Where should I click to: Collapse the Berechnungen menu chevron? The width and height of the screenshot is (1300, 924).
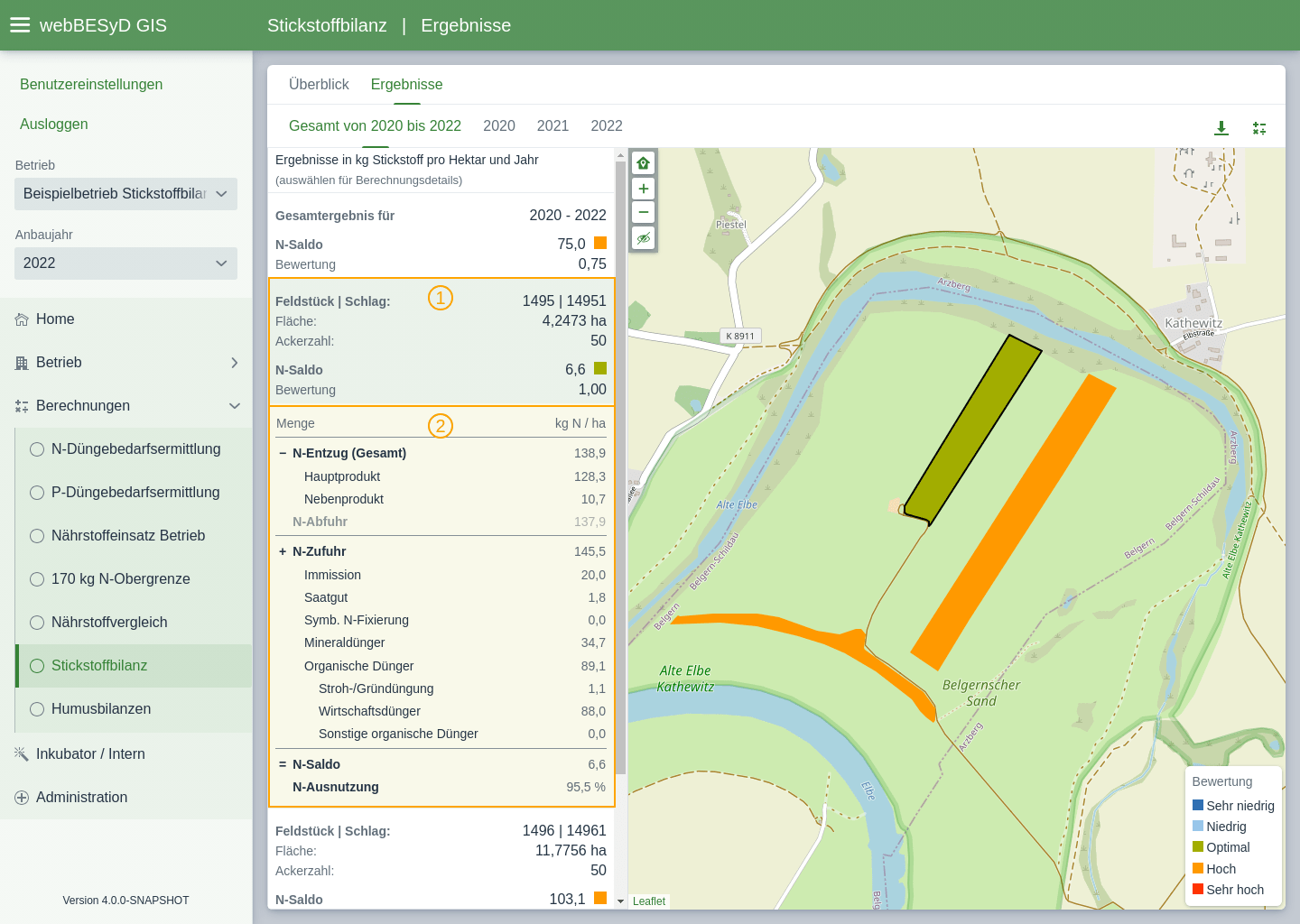point(235,406)
